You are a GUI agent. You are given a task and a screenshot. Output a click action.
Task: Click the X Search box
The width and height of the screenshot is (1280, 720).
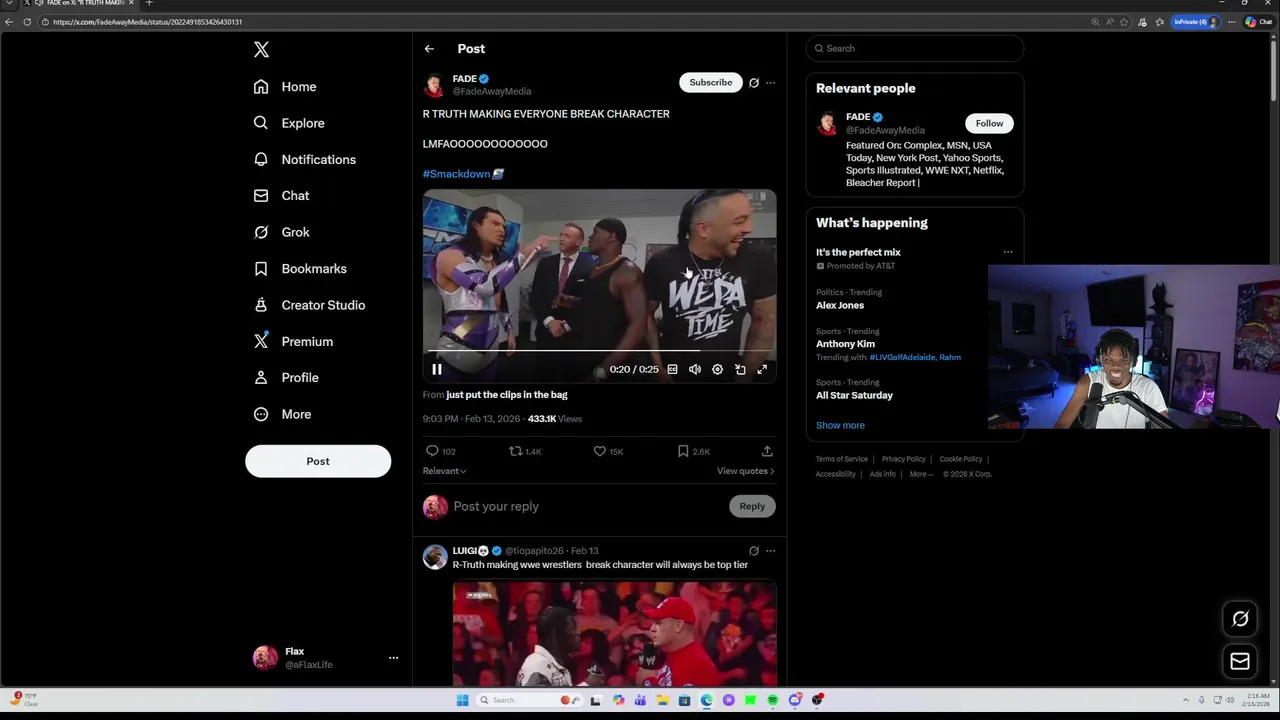click(x=915, y=48)
